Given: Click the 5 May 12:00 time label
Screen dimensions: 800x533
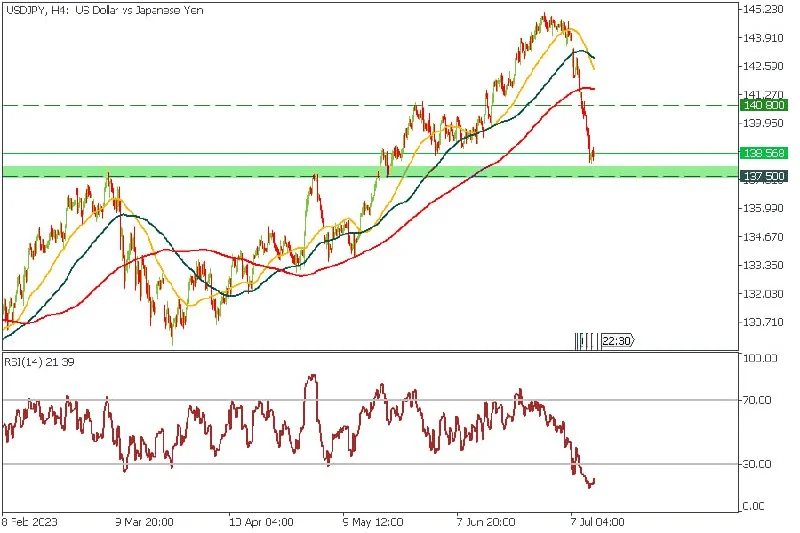Looking at the screenshot, I should point(372,522).
